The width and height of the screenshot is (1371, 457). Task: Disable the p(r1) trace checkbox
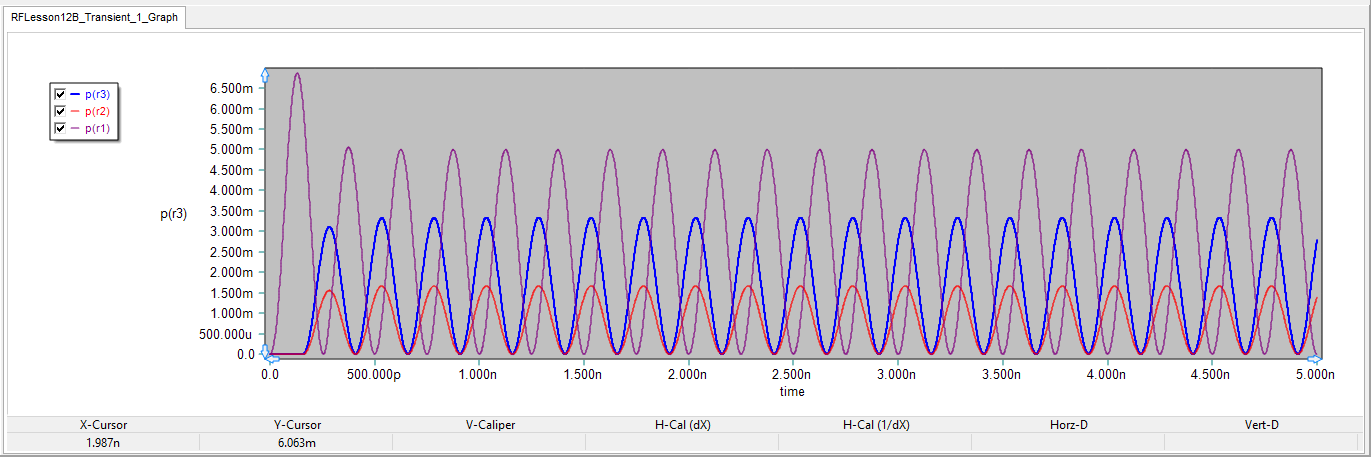pyautogui.click(x=60, y=128)
